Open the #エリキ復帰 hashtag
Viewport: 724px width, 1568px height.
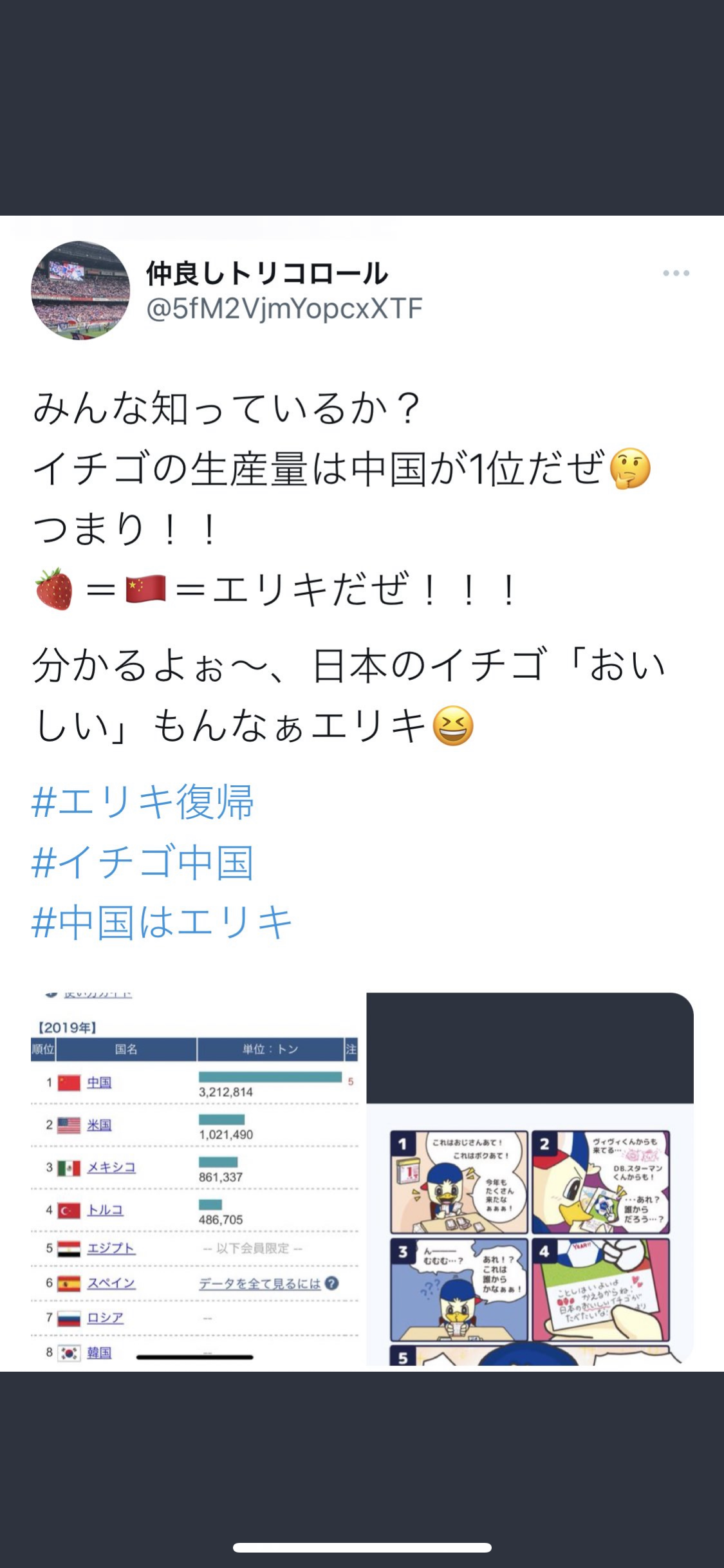143,802
